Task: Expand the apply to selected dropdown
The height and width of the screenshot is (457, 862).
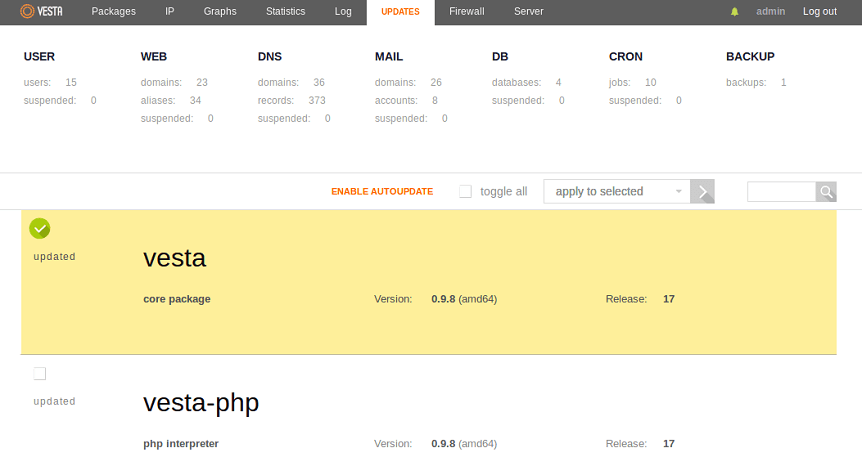Action: pyautogui.click(x=616, y=192)
